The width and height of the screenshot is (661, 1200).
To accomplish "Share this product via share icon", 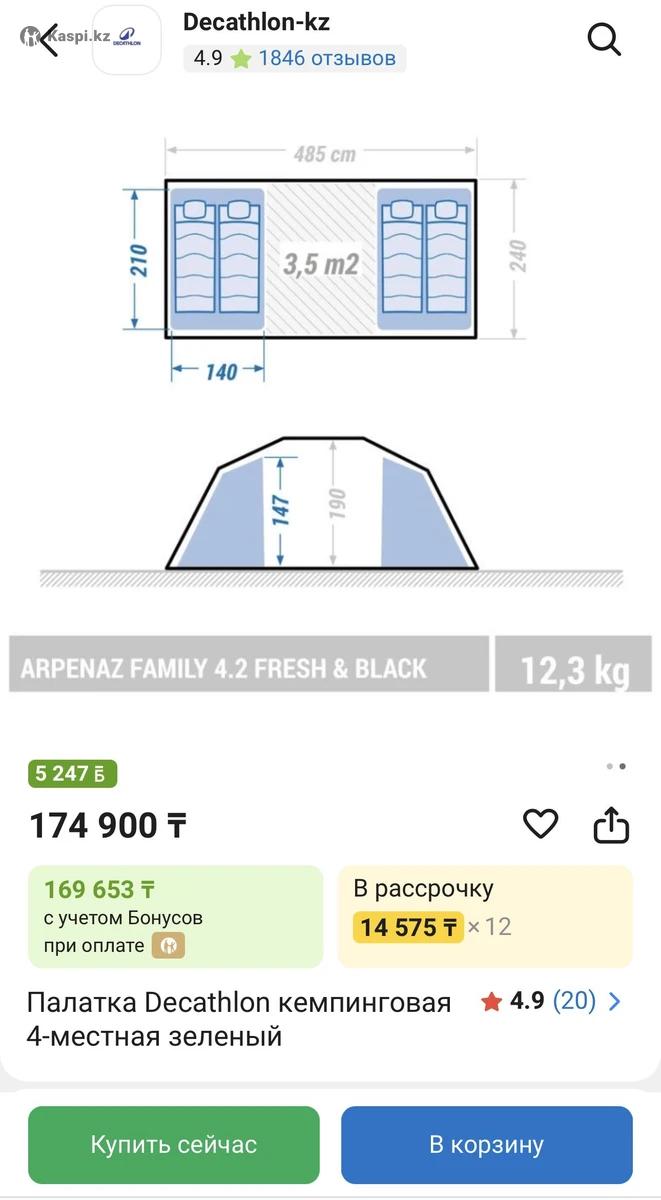I will point(611,825).
